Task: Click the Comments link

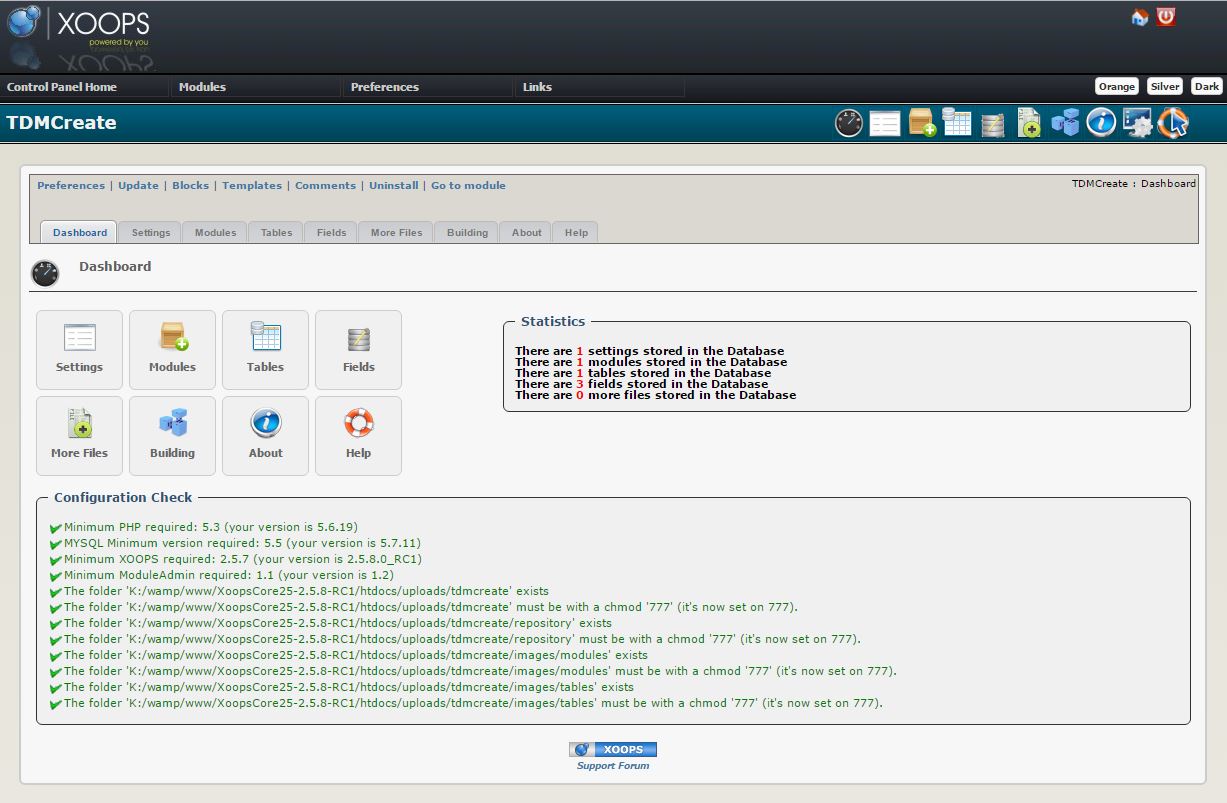Action: pos(325,185)
